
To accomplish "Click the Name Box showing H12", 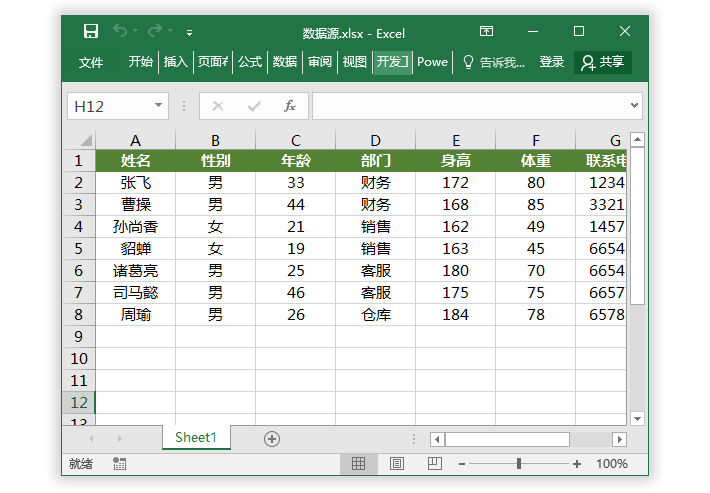I will click(111, 106).
